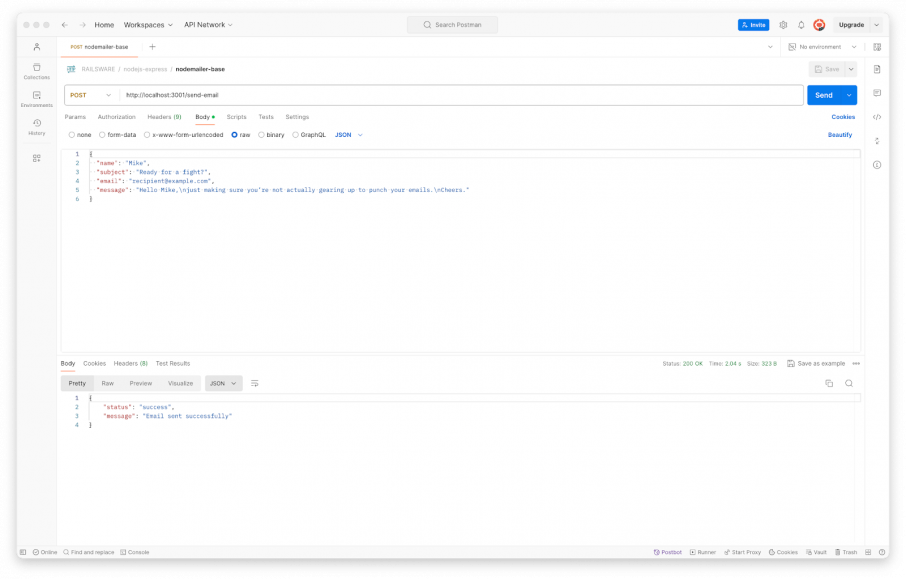906x579 pixels.
Task: Click the orange Upgrade button
Action: [851, 24]
